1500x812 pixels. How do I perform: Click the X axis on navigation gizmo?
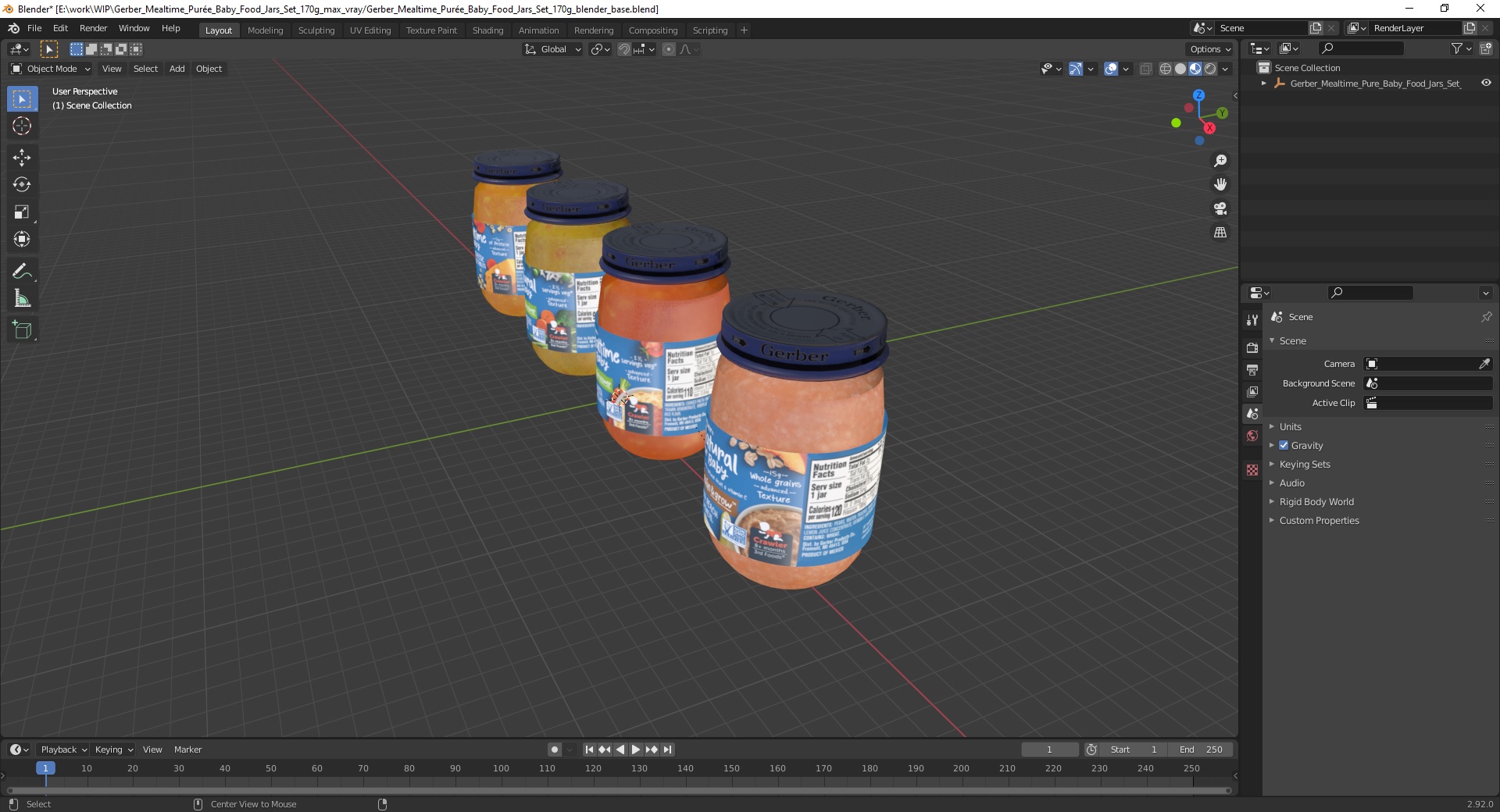1209,128
